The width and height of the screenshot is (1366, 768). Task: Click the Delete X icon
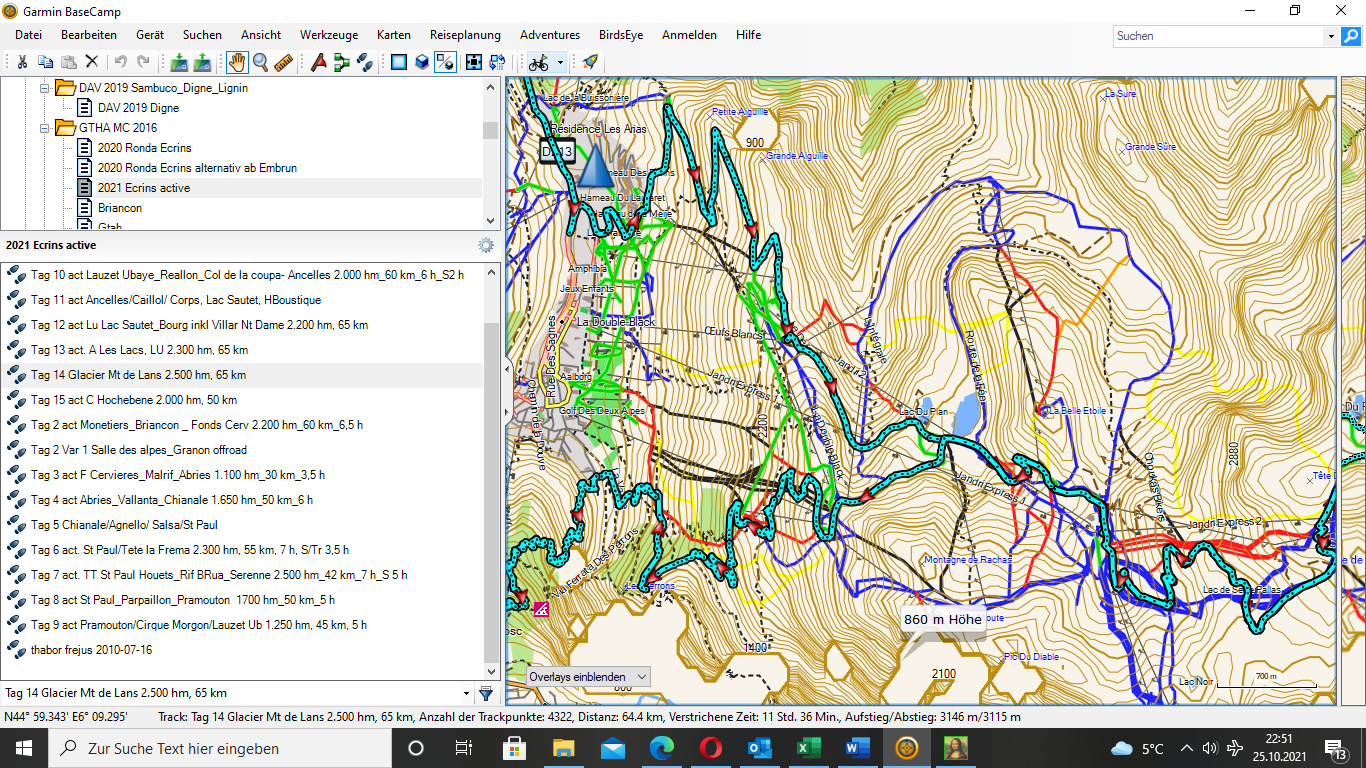[92, 62]
